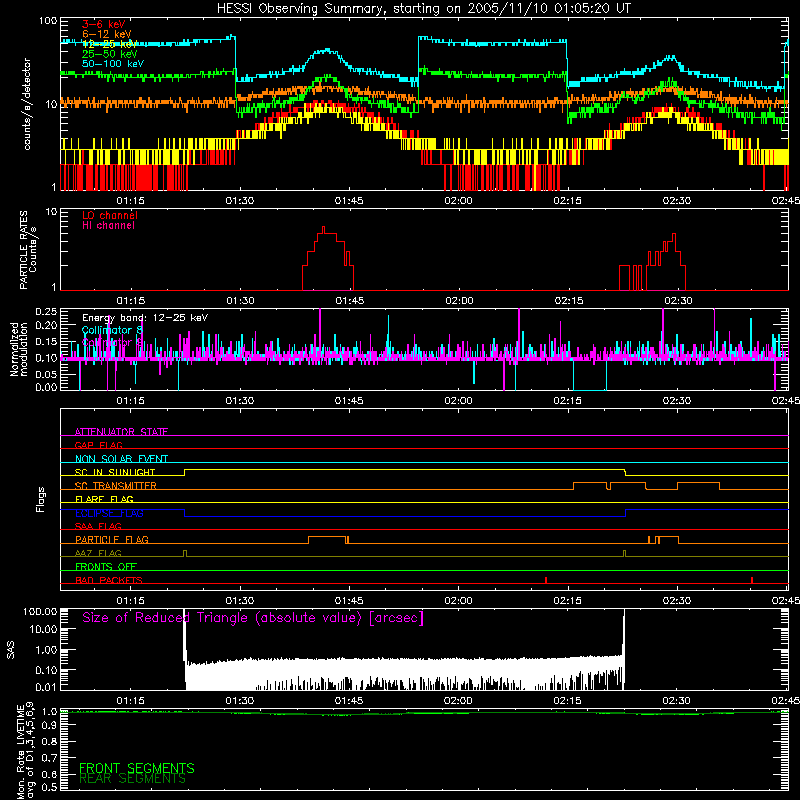Select the Collimator 8 legend label
The image size is (800, 800).
[x=112, y=330]
